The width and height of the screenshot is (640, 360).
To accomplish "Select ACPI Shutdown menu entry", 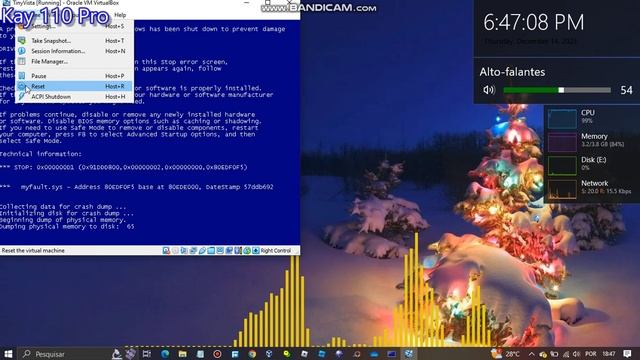I will tap(73, 97).
